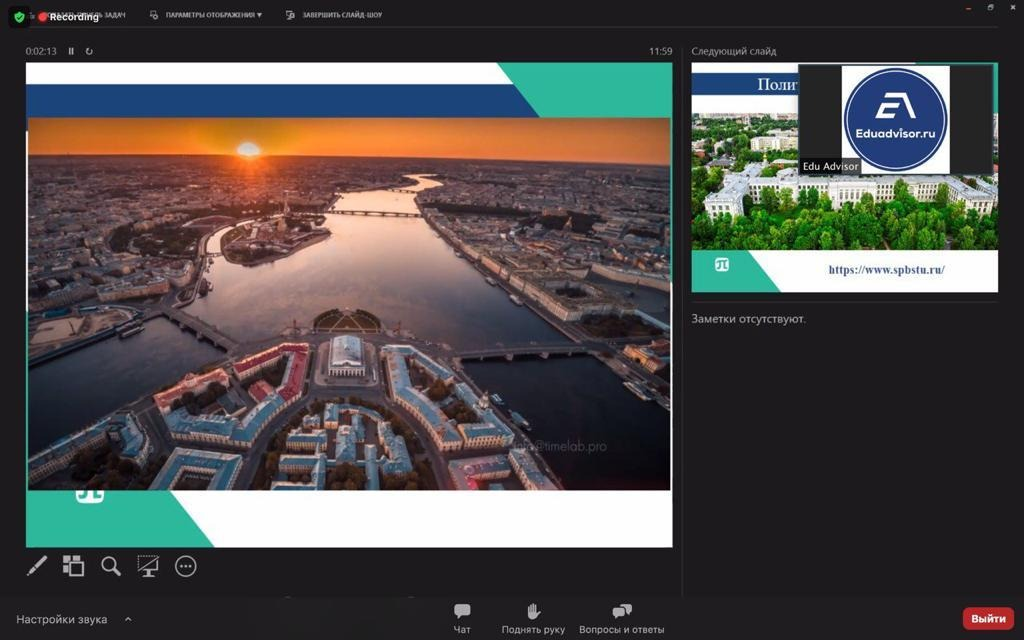Toggle black screen for the slide show
The image size is (1024, 640).
click(148, 566)
